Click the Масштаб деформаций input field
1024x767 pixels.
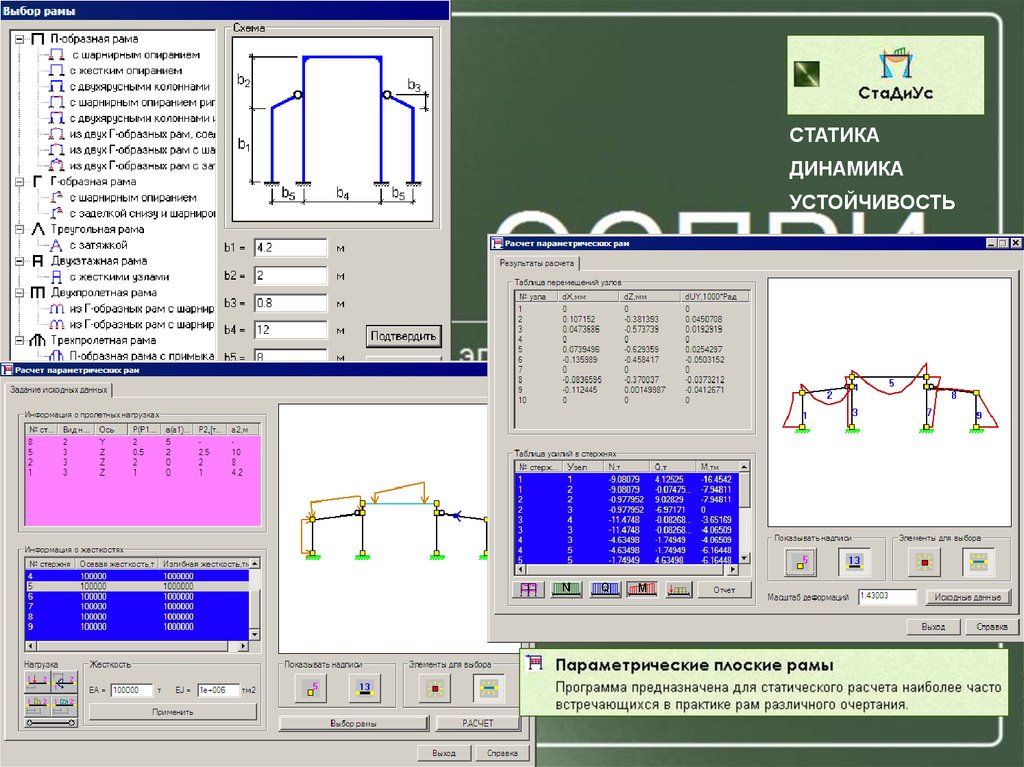pos(887,596)
